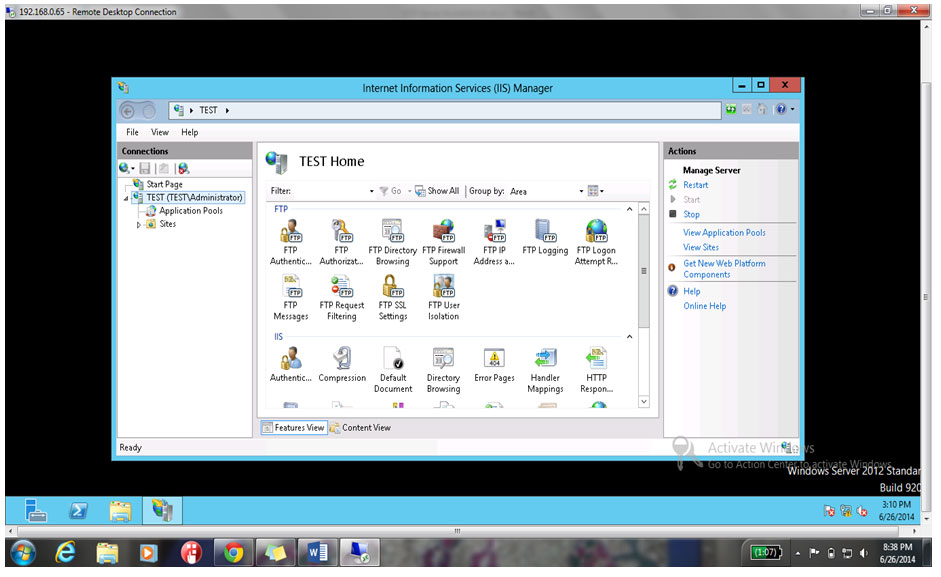The height and width of the screenshot is (577, 941).
Task: Open the Default Document feature
Action: click(393, 370)
